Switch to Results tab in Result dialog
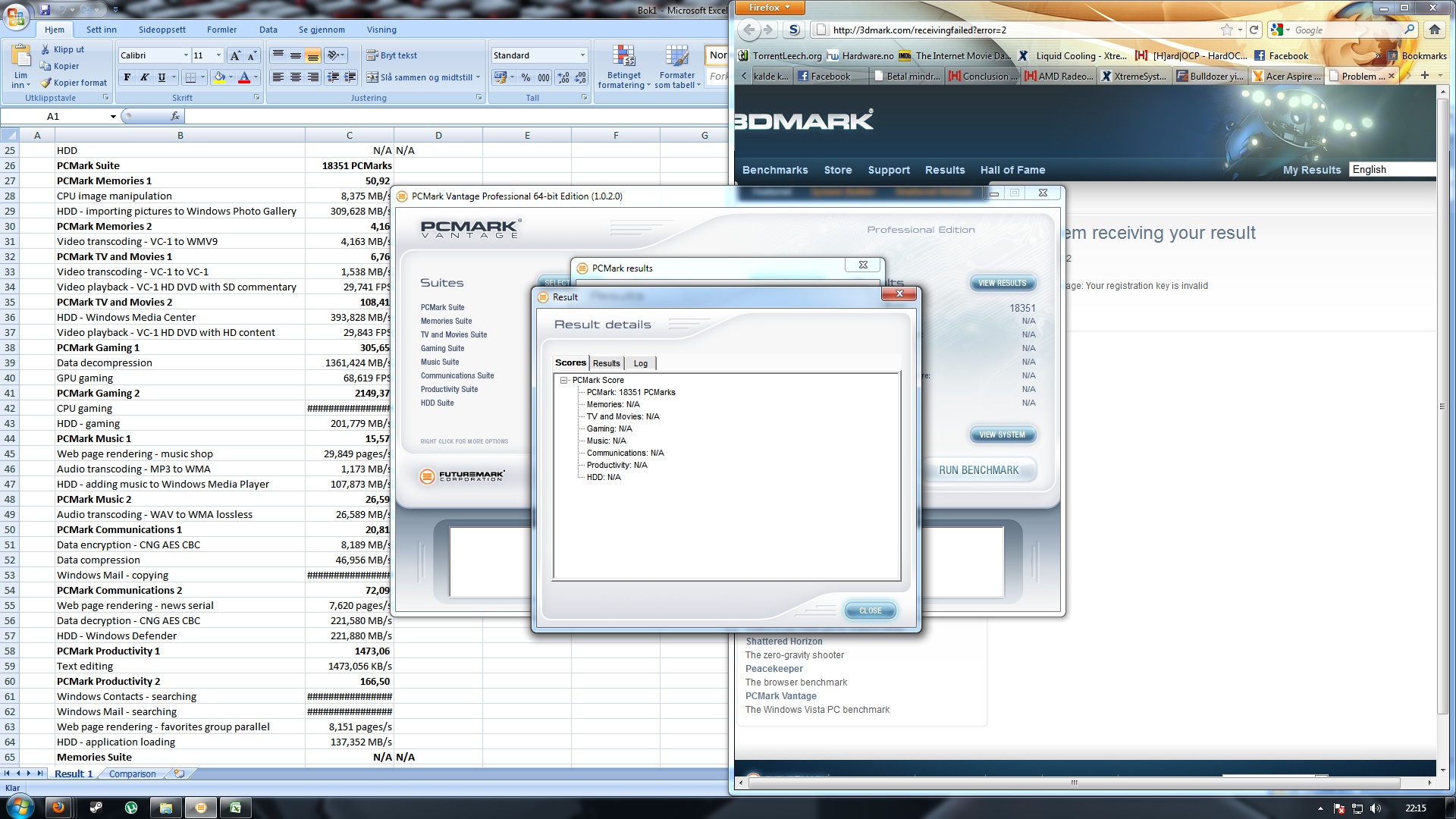1456x819 pixels. [x=607, y=363]
